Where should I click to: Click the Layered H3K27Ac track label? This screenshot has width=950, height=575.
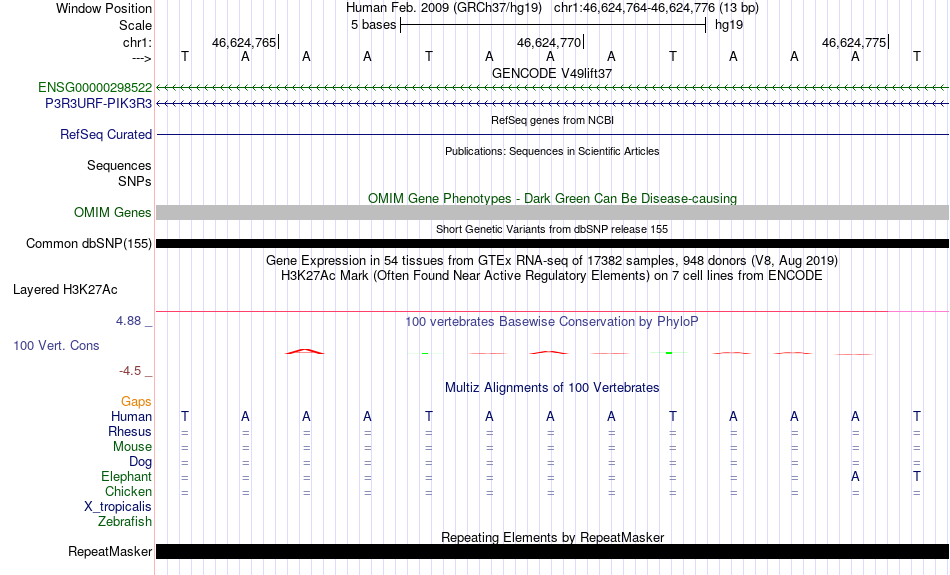click(x=65, y=290)
